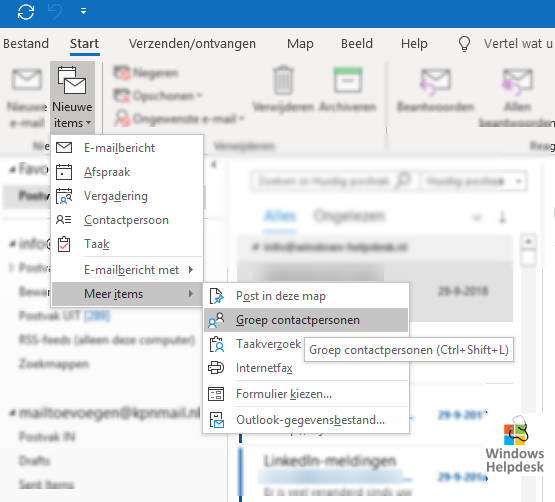555x502 pixels.
Task: Open the 'Huidig postvak' scope dropdown
Action: [474, 181]
